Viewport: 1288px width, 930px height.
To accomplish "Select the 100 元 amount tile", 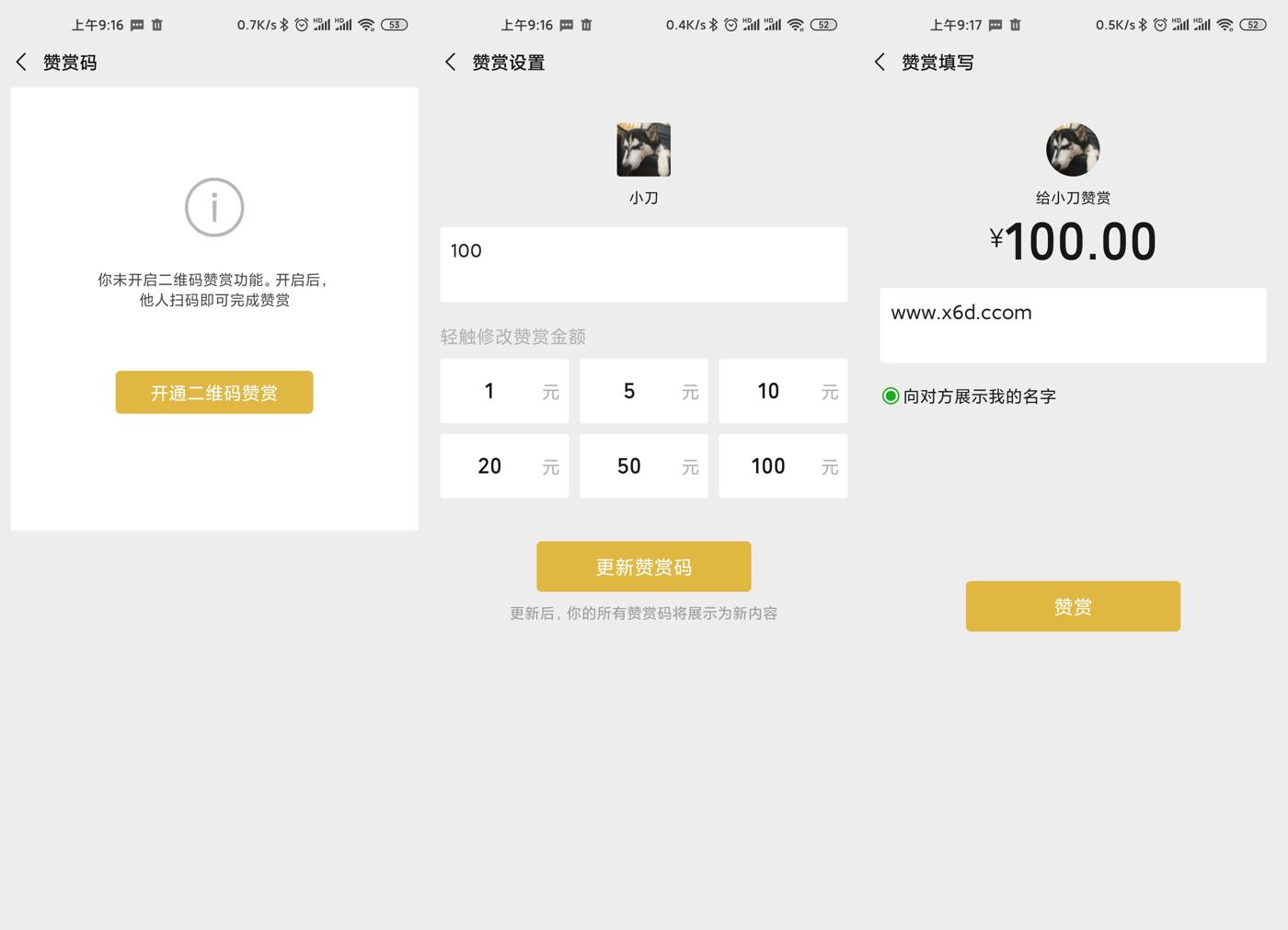I will click(783, 466).
